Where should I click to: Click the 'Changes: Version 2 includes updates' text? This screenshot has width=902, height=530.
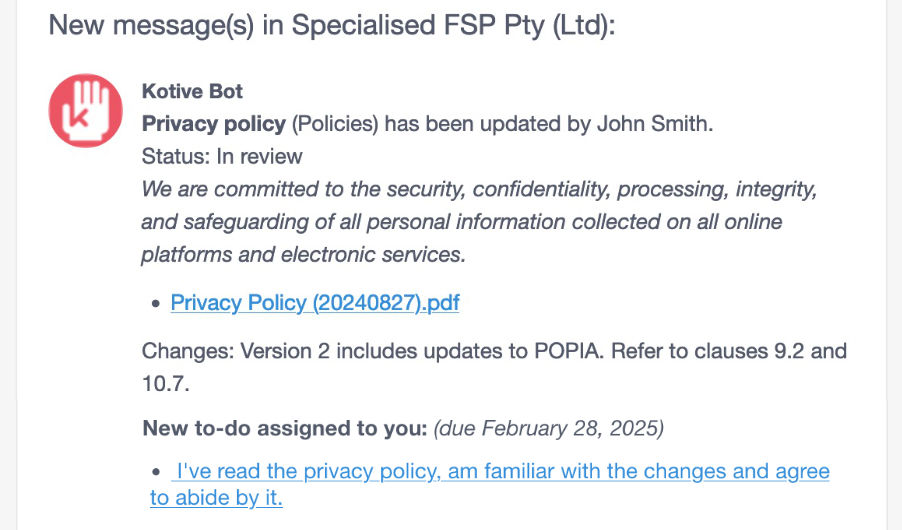point(494,367)
